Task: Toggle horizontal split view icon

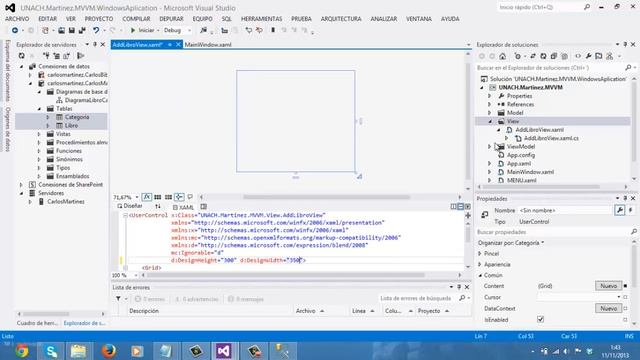Action: (460, 207)
